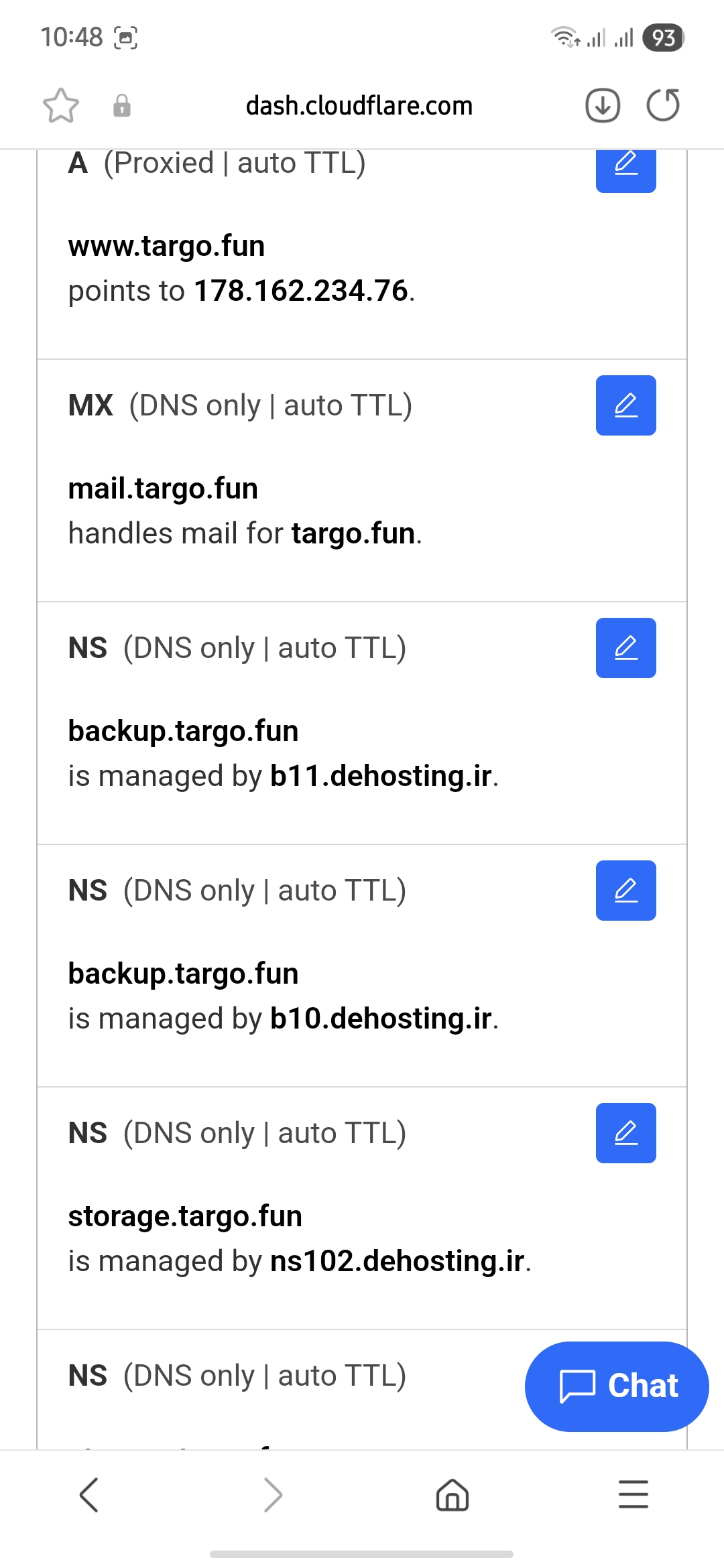Tap the ns102.dehosting.ir nameserver text

coord(397,1261)
